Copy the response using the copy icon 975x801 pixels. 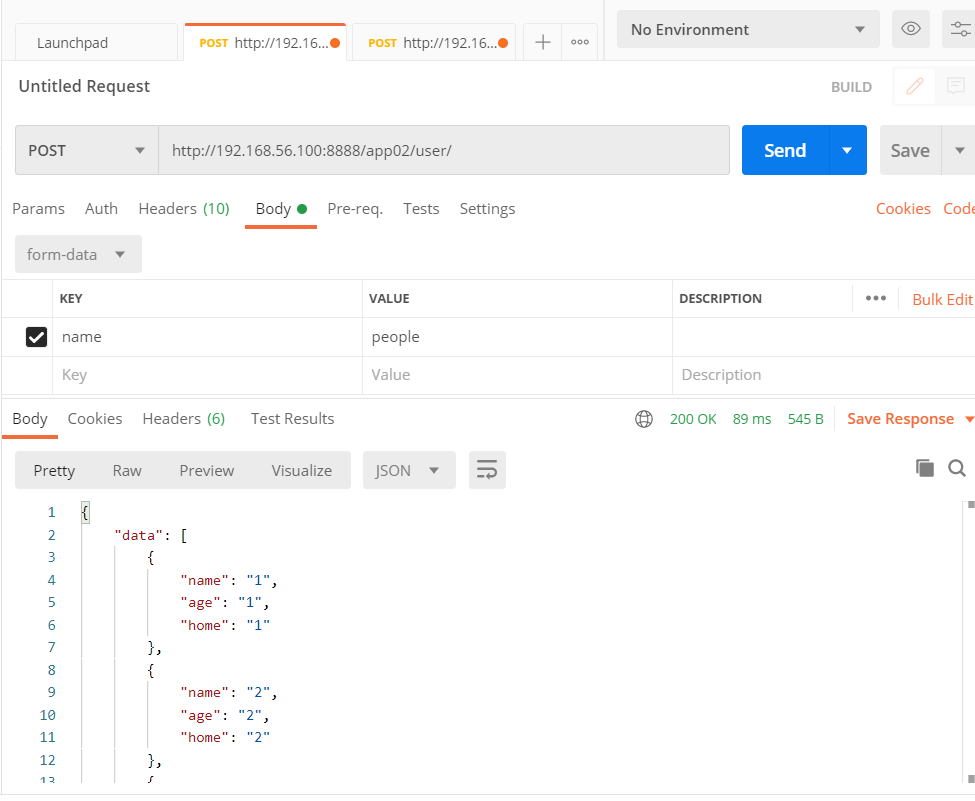[925, 468]
